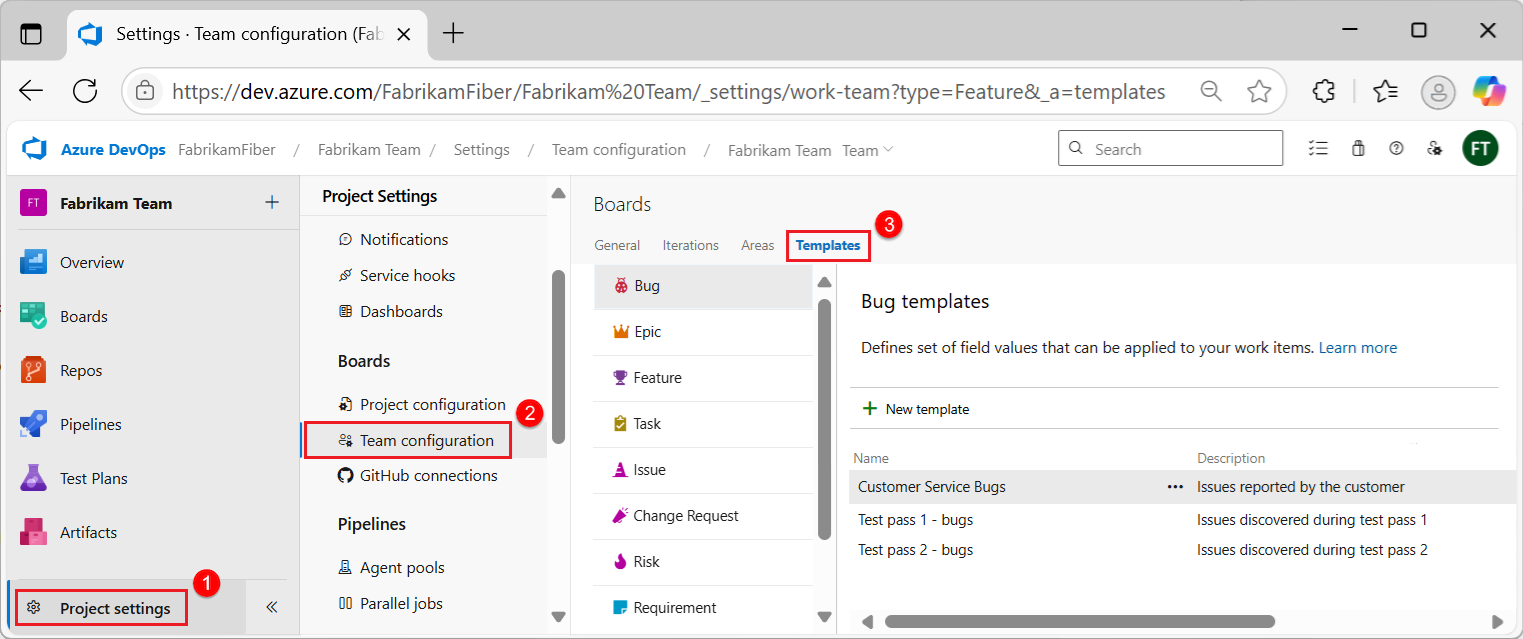Click the work item types vertical scrollbar

click(824, 419)
